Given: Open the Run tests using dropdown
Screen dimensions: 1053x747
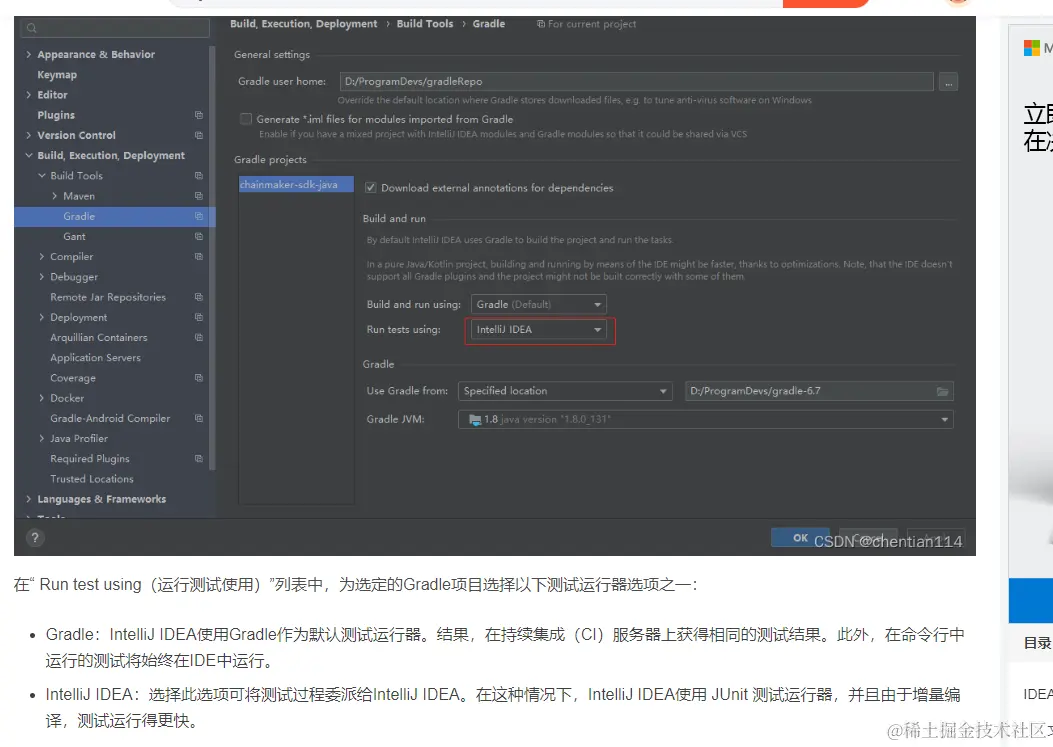Looking at the screenshot, I should pyautogui.click(x=539, y=330).
